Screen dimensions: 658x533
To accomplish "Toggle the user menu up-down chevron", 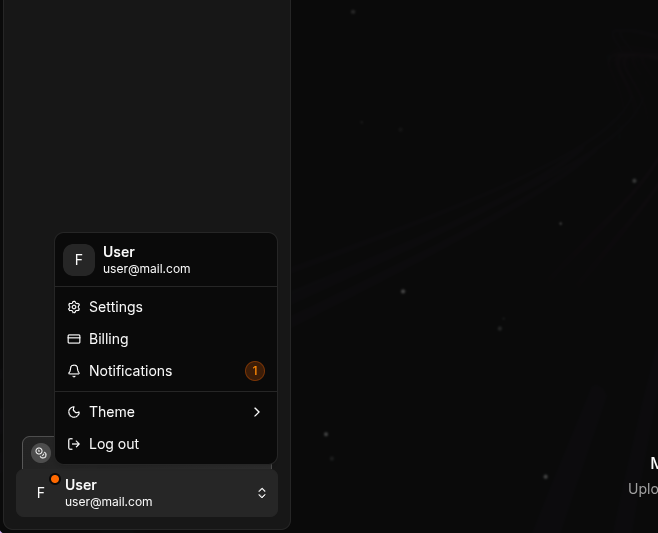I will tap(262, 493).
